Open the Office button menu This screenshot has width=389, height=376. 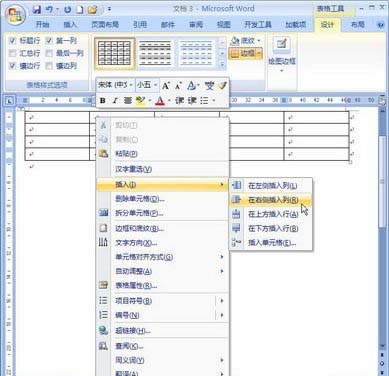pos(15,14)
